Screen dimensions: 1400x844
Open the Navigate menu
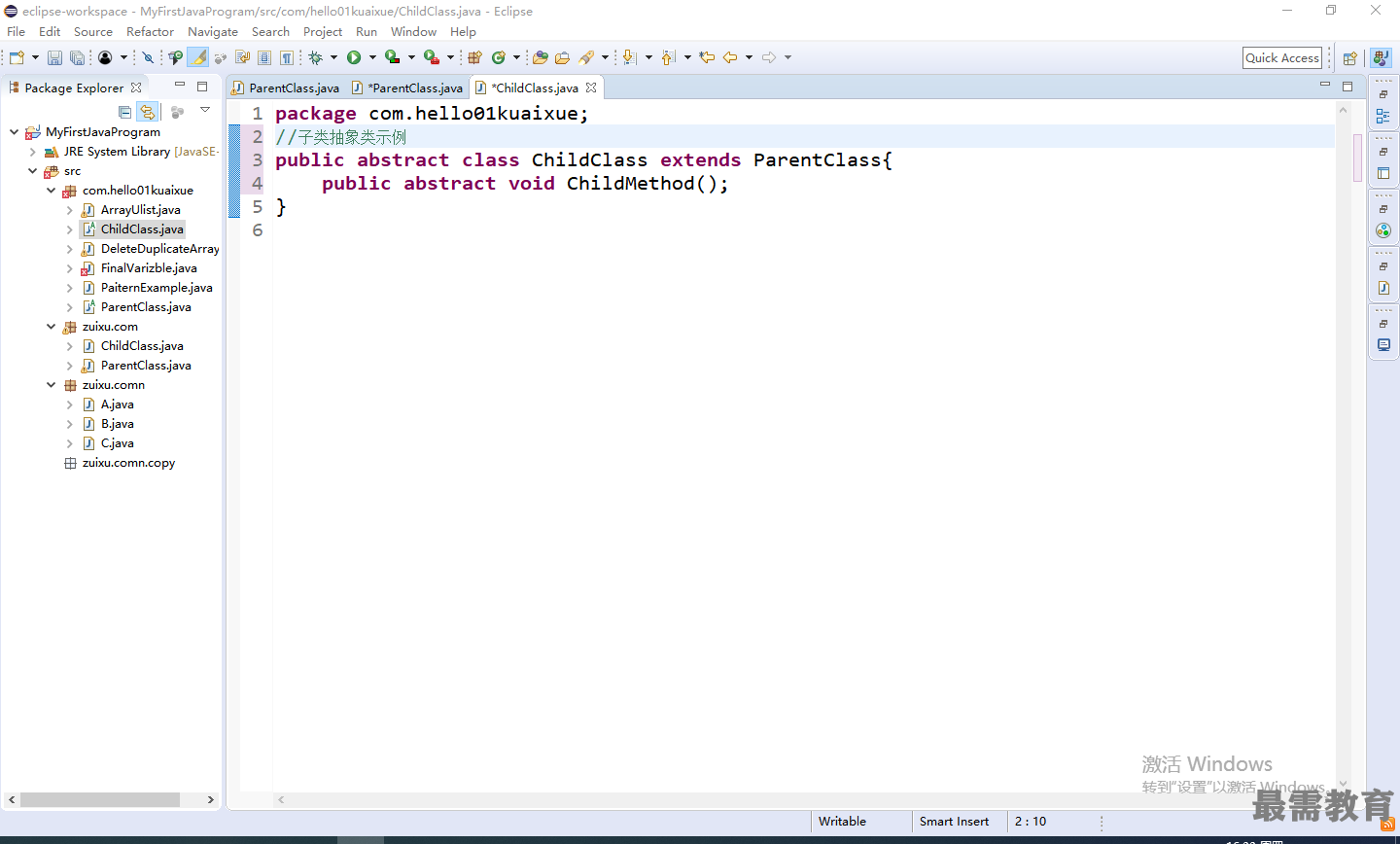tap(213, 32)
